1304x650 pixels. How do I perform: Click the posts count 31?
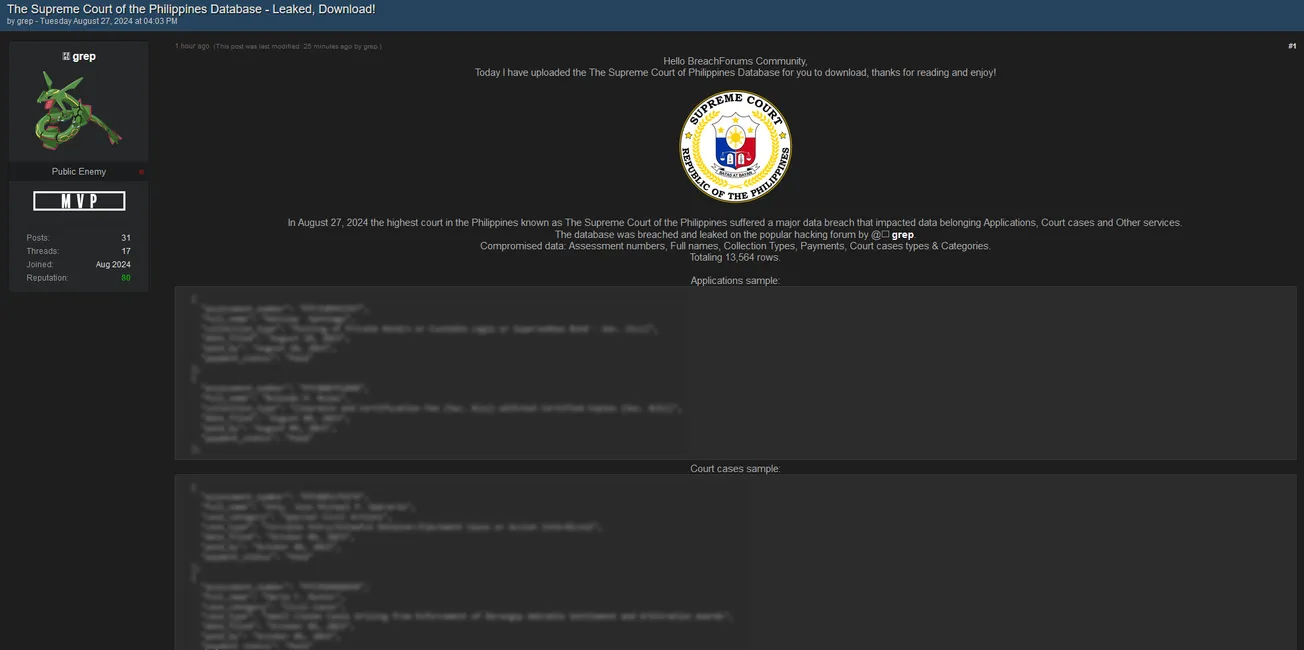126,238
